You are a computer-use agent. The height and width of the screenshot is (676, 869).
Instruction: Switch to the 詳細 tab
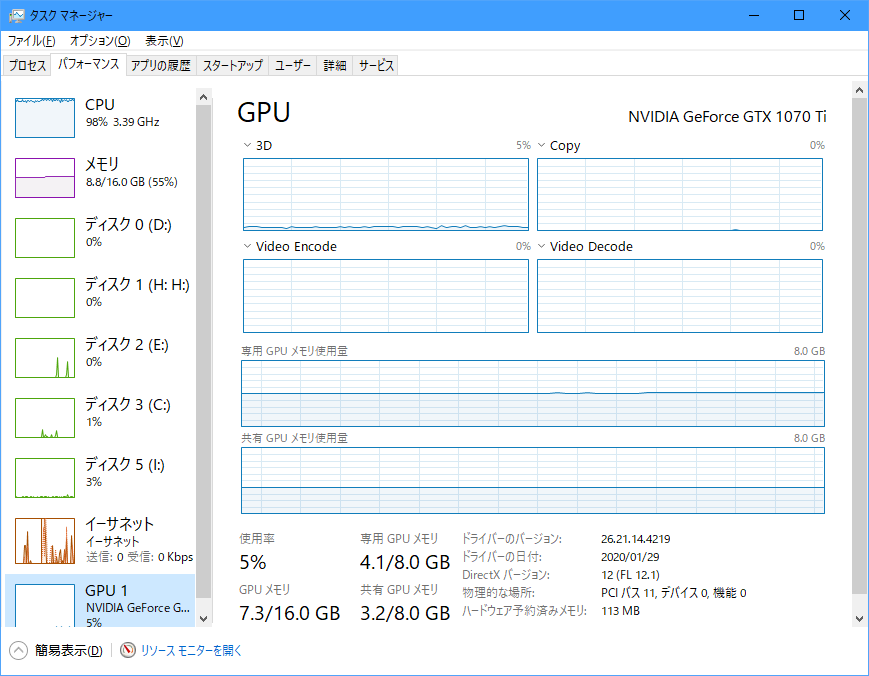coord(335,65)
